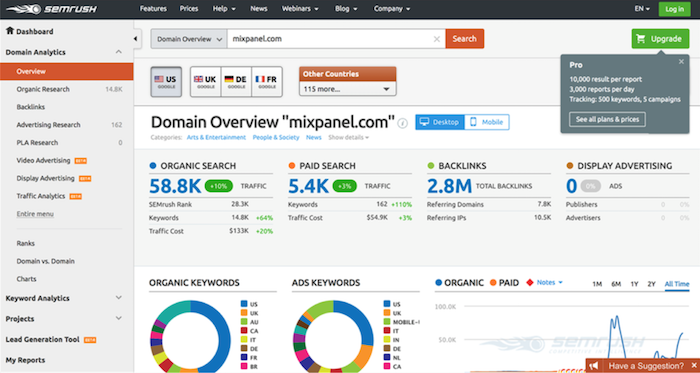Click the megaphone suggestion icon
This screenshot has width=700, height=373.
tap(594, 366)
